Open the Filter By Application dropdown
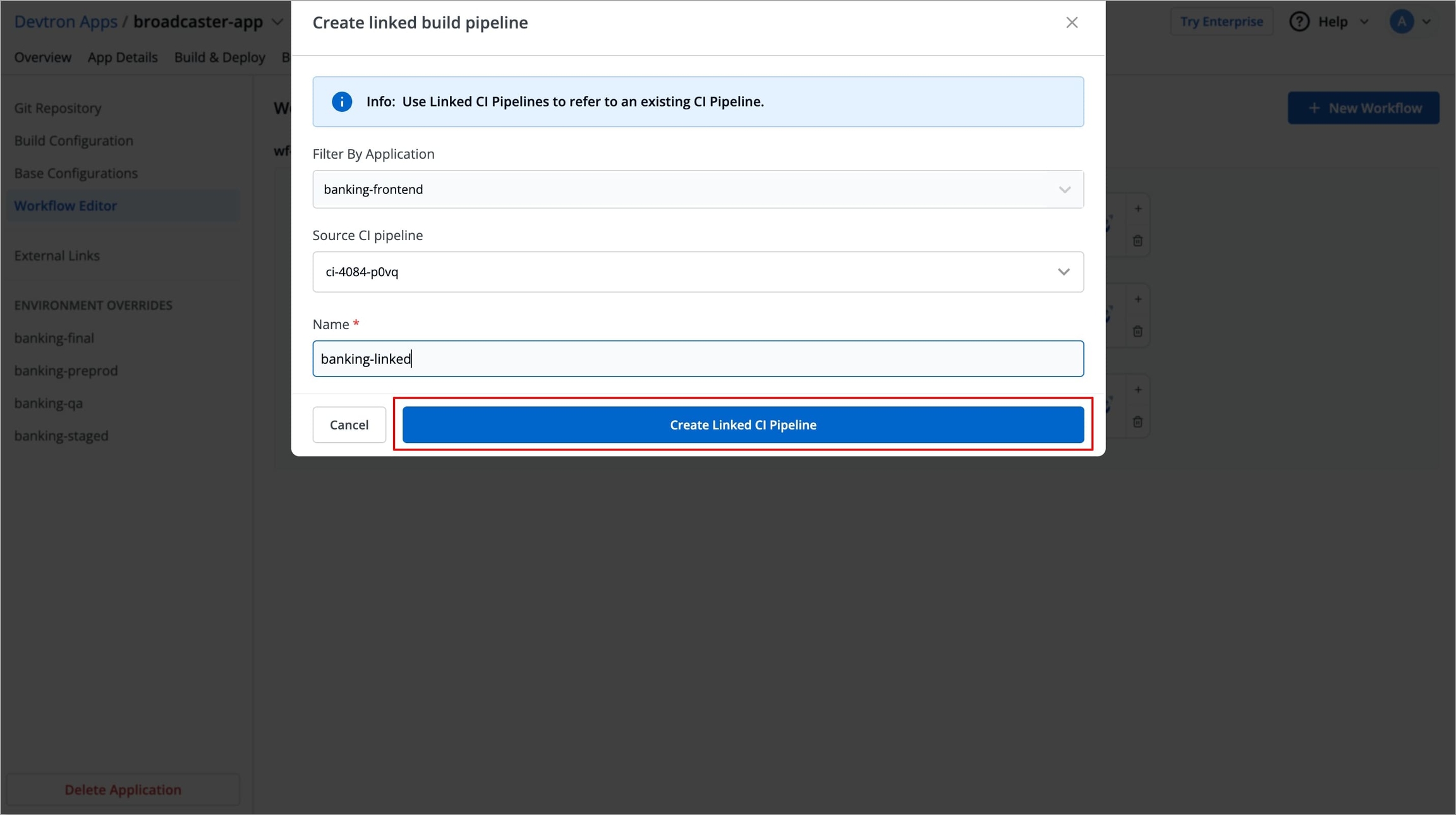 point(698,190)
